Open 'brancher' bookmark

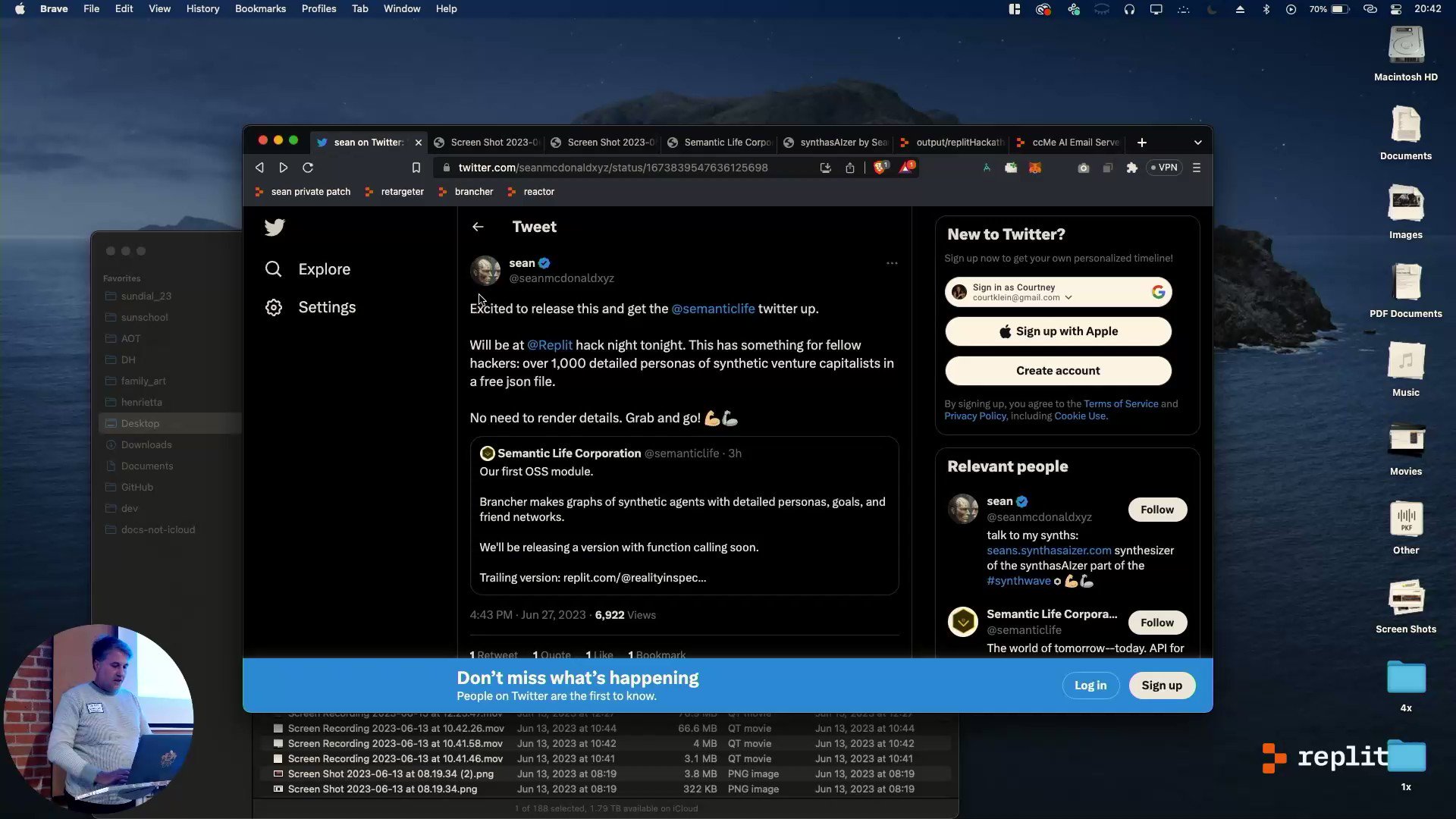coord(466,192)
